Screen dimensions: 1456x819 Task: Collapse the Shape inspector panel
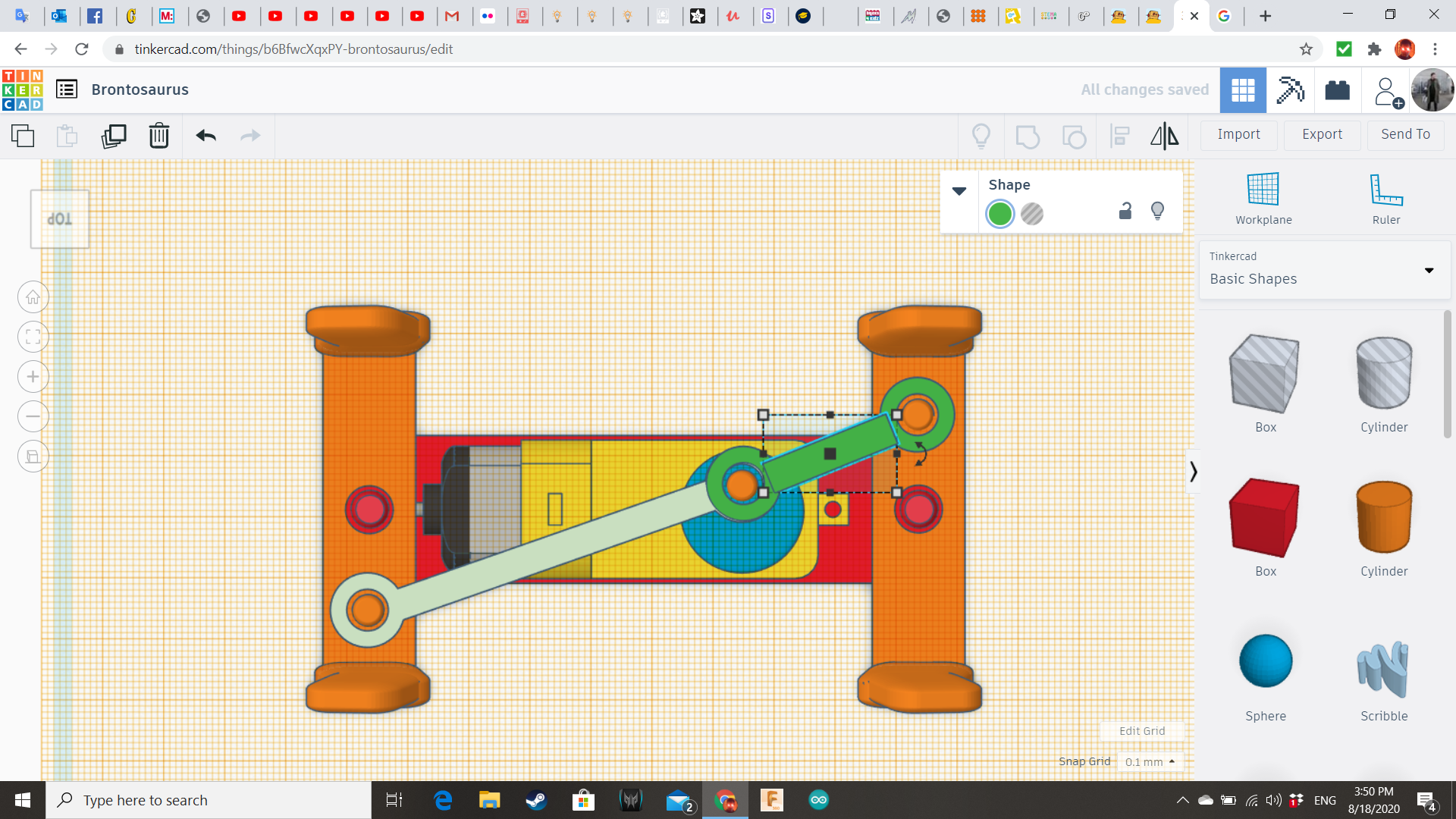(x=959, y=191)
